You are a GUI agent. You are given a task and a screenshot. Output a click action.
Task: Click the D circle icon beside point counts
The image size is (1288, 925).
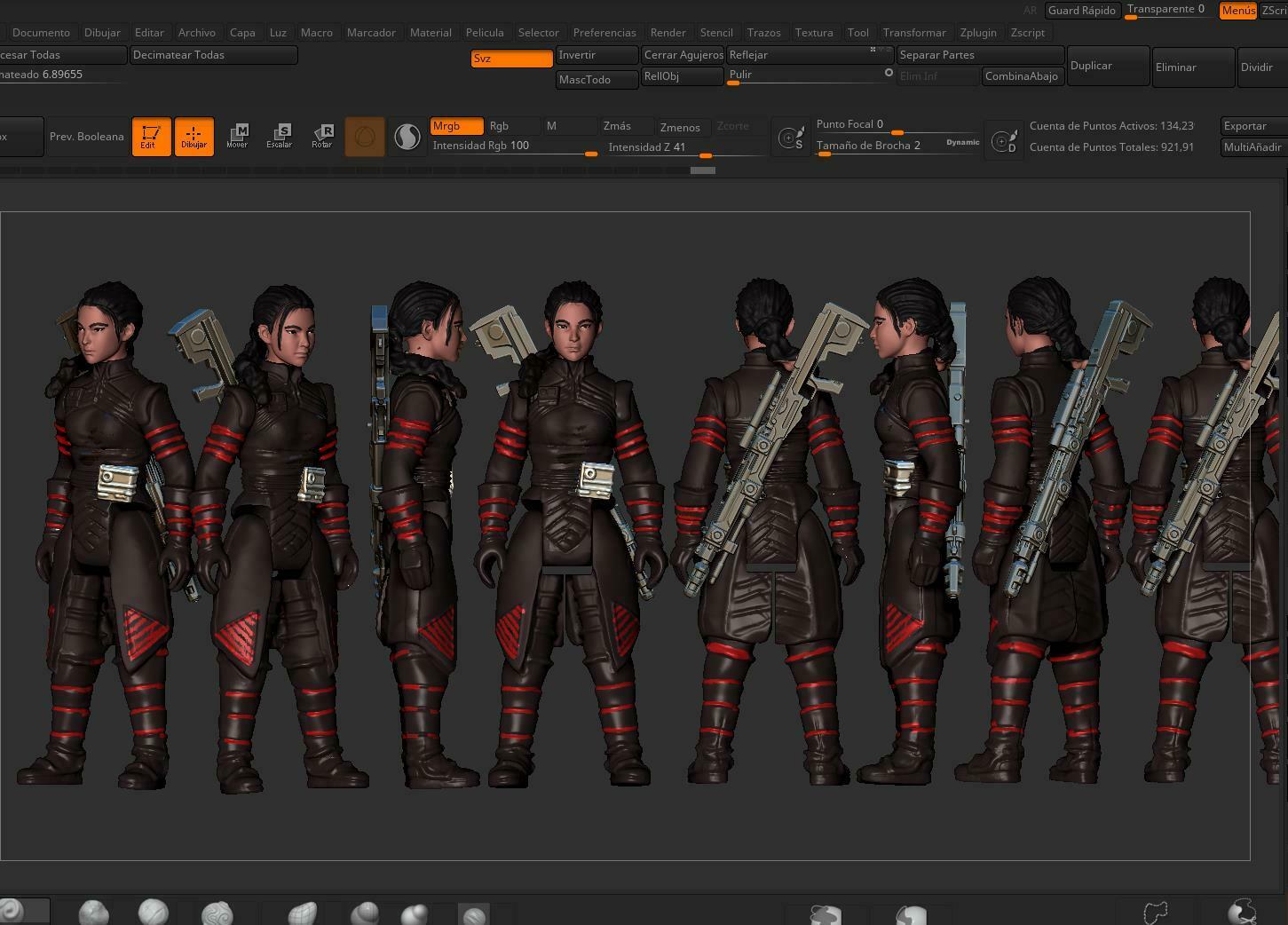1004,140
